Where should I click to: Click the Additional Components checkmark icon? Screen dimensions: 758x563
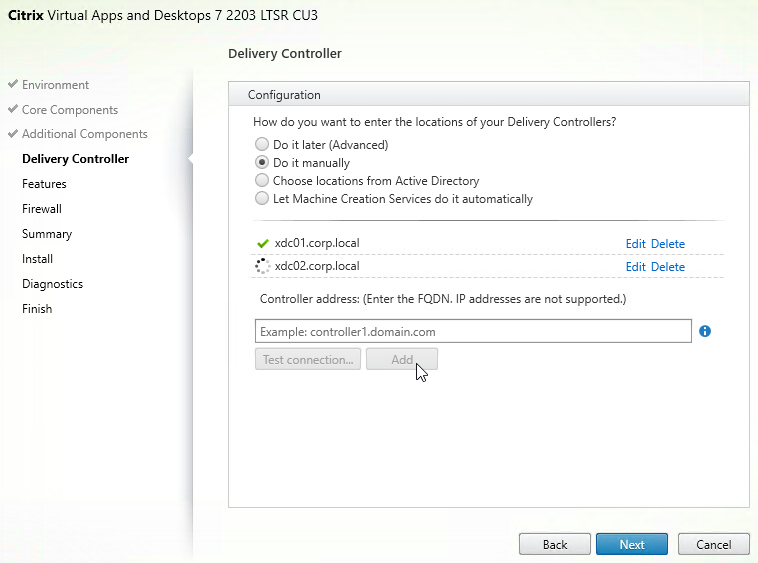[x=13, y=133]
